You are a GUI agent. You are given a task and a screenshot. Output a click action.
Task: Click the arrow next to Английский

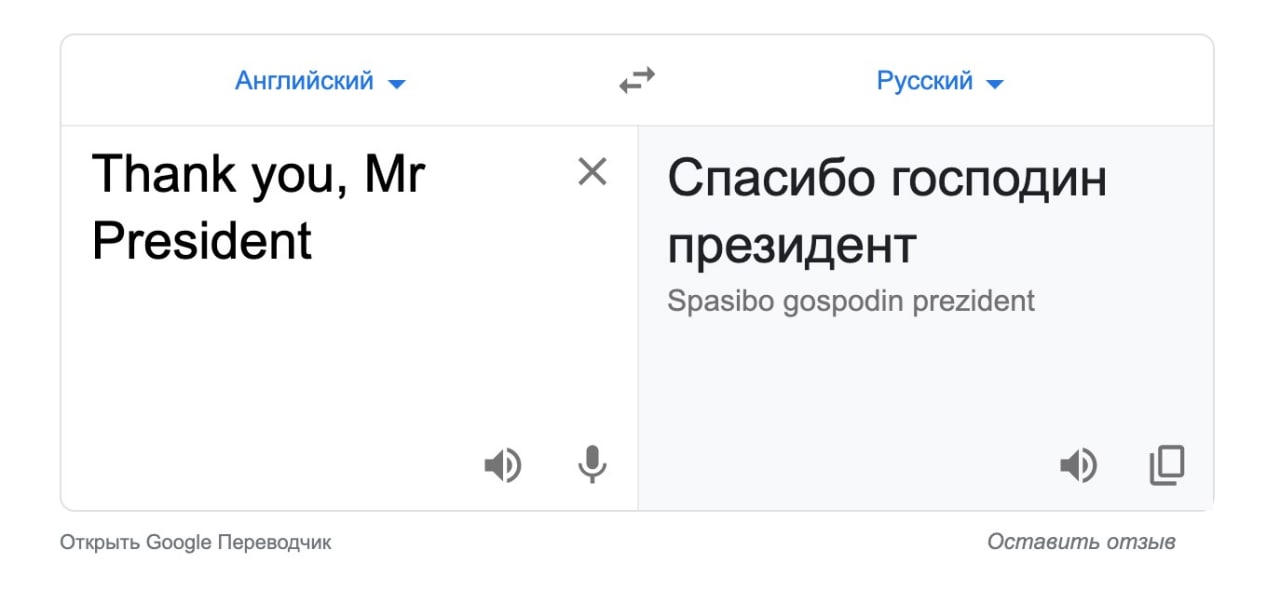click(x=396, y=84)
